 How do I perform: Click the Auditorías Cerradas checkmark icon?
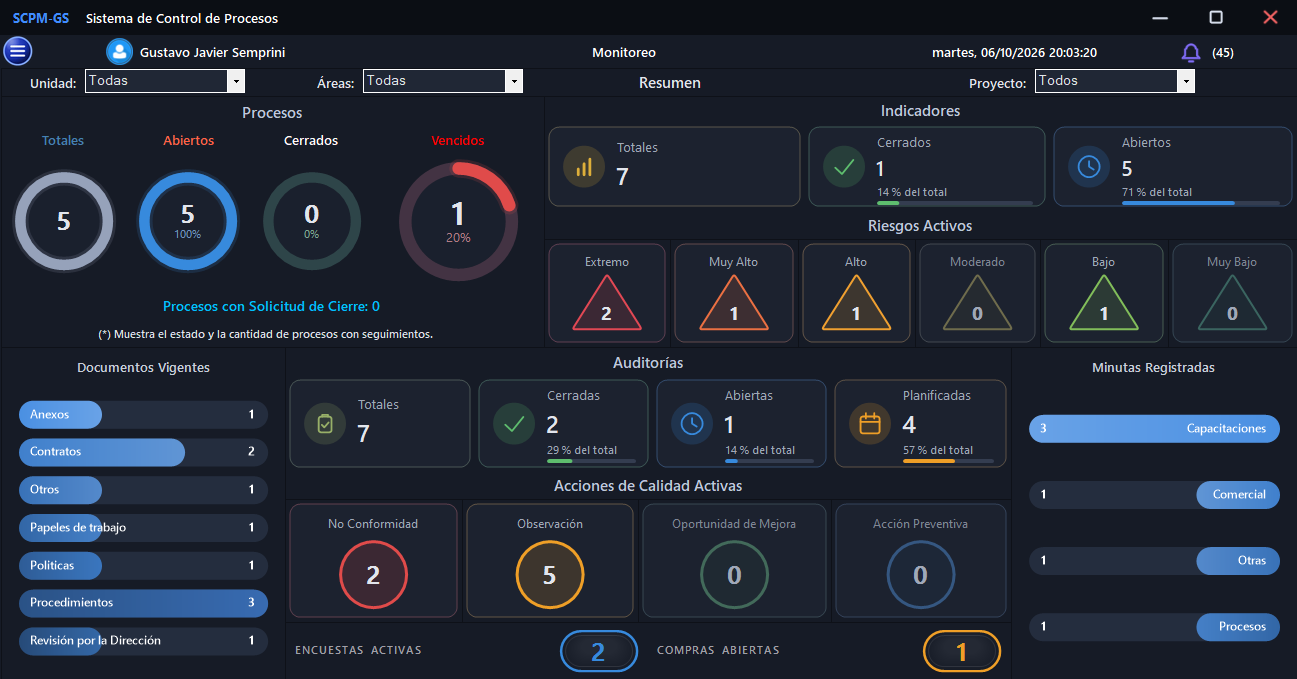514,424
